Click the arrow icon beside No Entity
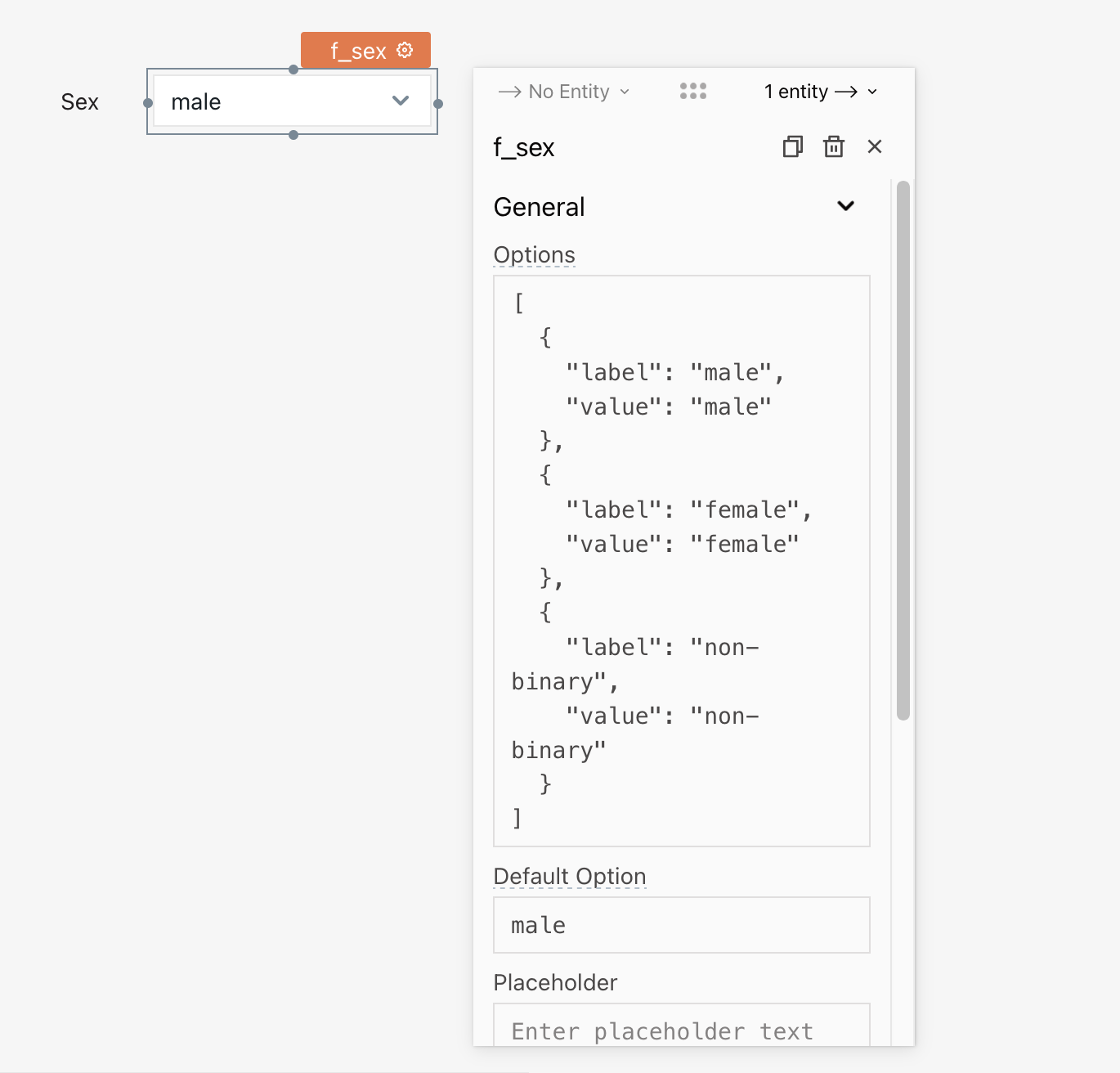This screenshot has width=1120, height=1073. (510, 92)
